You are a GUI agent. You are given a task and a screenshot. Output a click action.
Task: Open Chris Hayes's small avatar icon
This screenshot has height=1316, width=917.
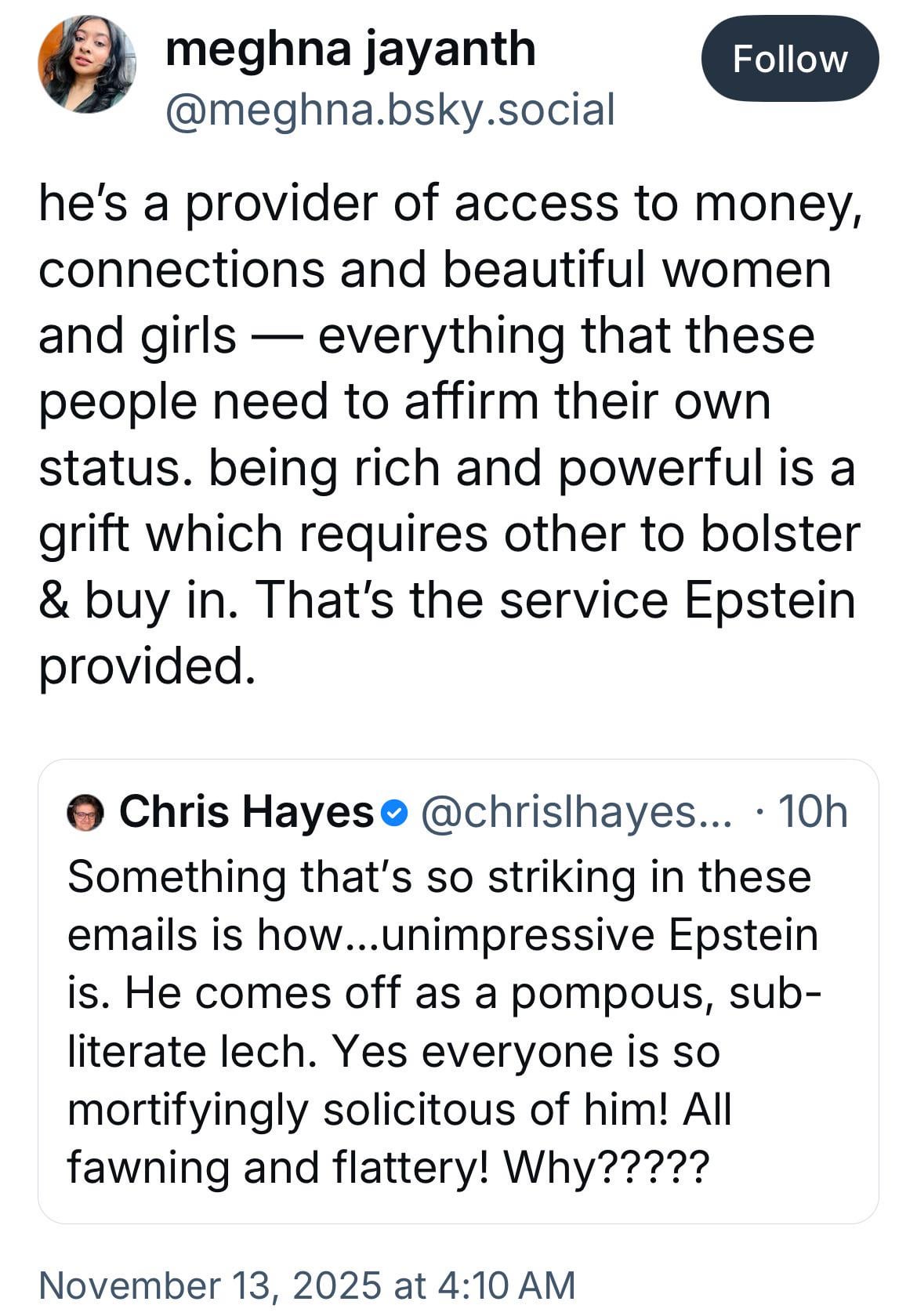click(85, 812)
